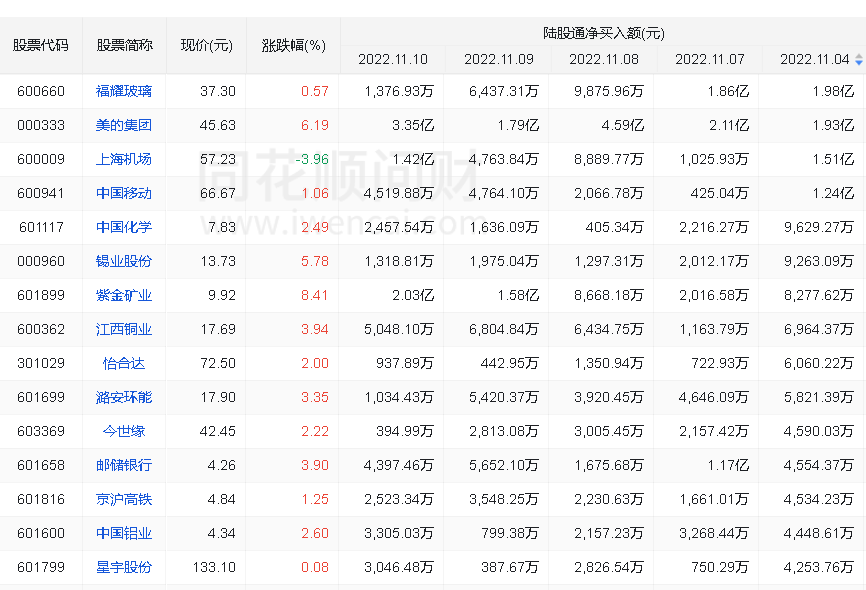Click the 股票简称 column header
Viewport: 866px width, 590px height.
tap(124, 45)
